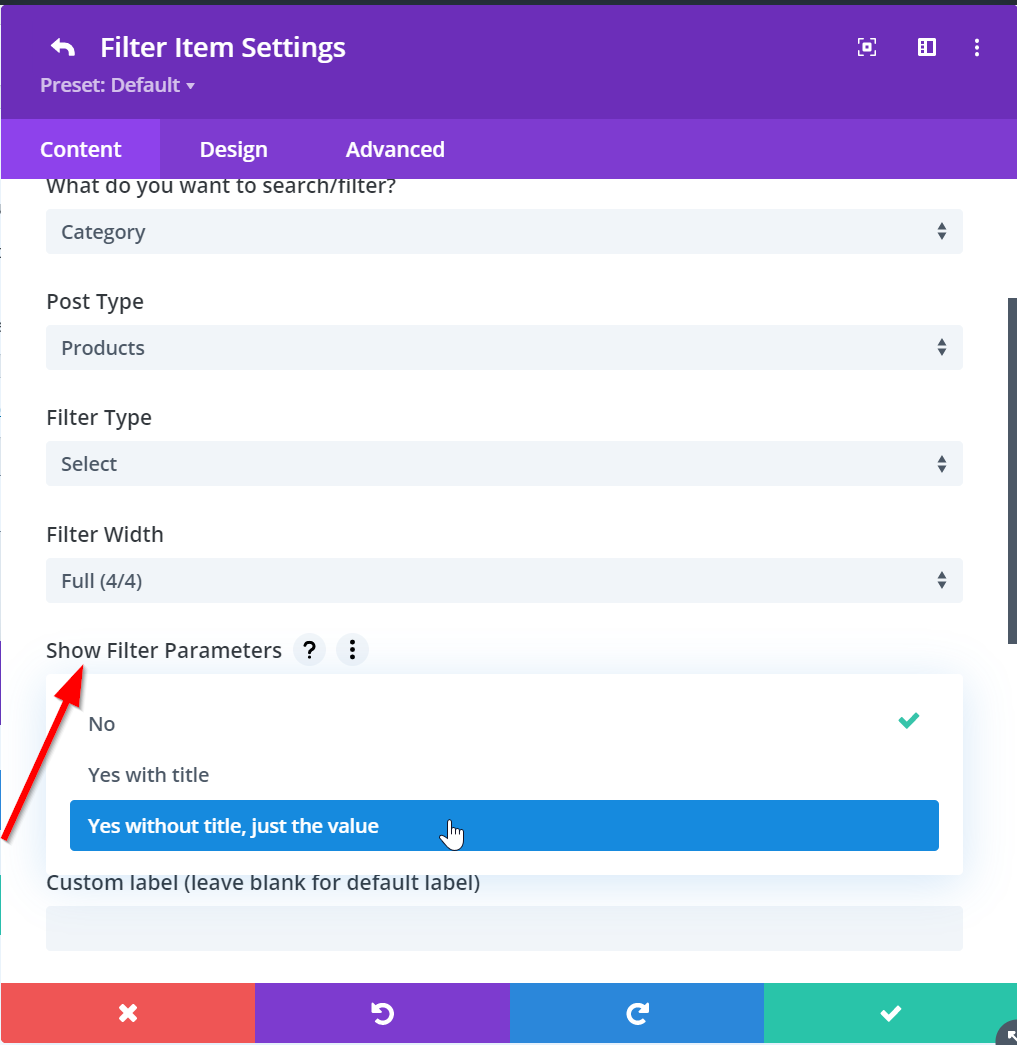Click the Custom label input field
The width and height of the screenshot is (1017, 1045).
tap(504, 928)
